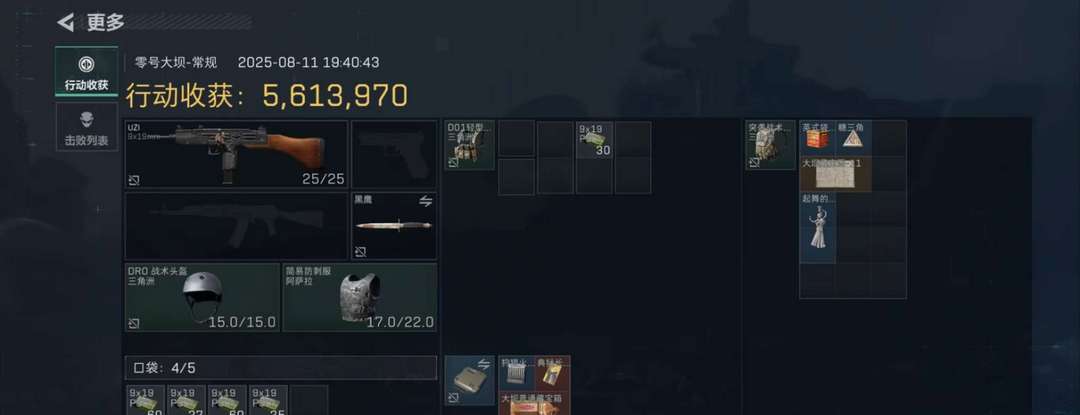The height and width of the screenshot is (415, 1080).
Task: Click the back arrow next to 更多
Action: (65, 23)
